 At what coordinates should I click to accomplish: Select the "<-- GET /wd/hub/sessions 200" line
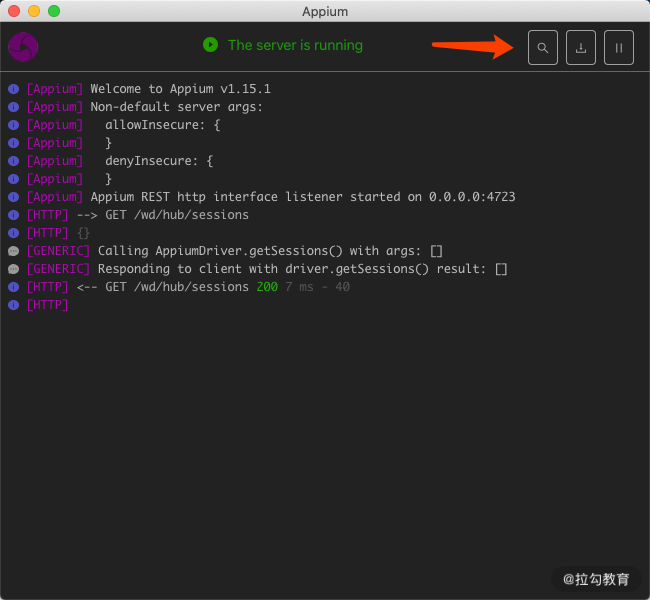pyautogui.click(x=188, y=287)
